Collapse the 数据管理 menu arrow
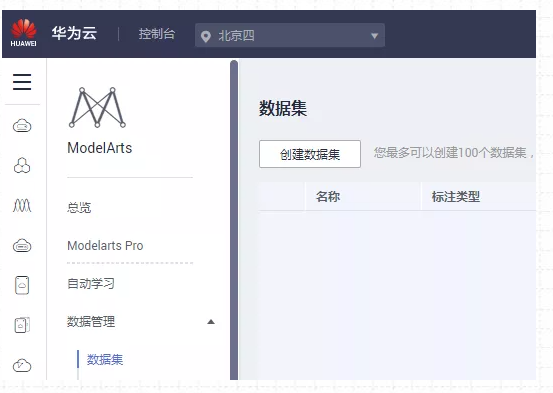Screen dimensions: 553x393 coord(211,321)
